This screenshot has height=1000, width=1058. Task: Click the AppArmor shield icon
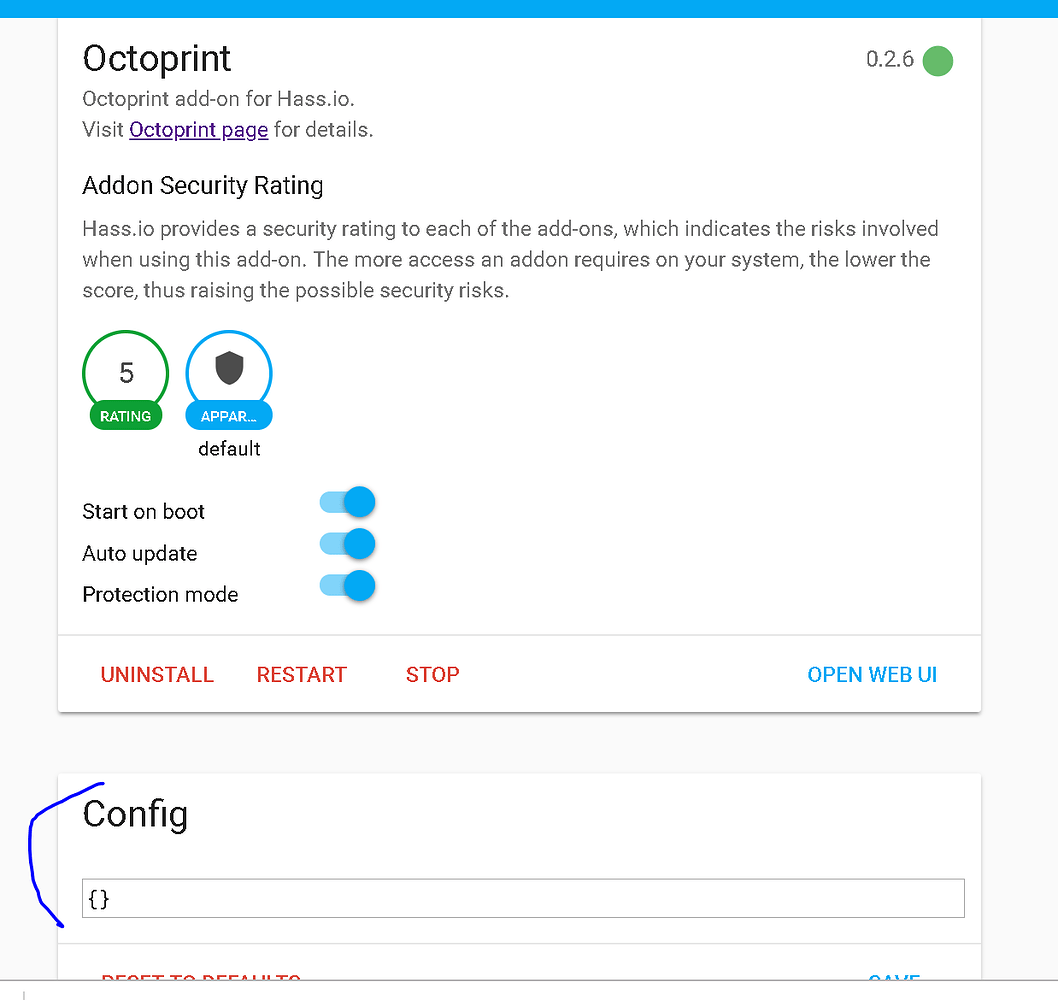pos(228,368)
